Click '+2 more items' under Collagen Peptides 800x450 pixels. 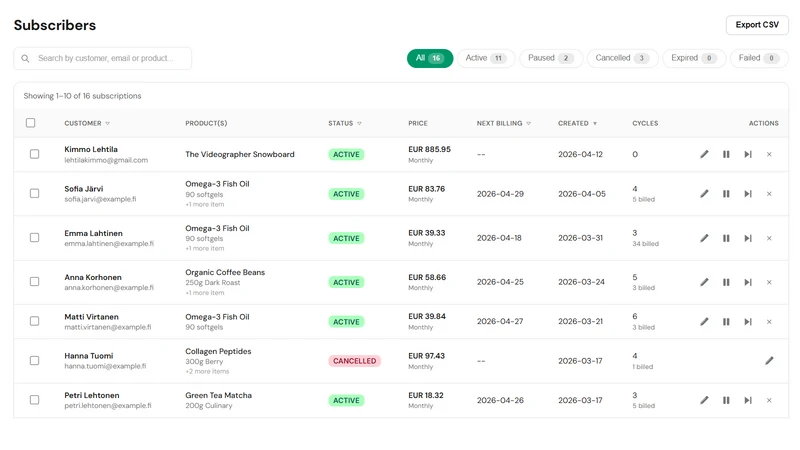[x=207, y=371]
